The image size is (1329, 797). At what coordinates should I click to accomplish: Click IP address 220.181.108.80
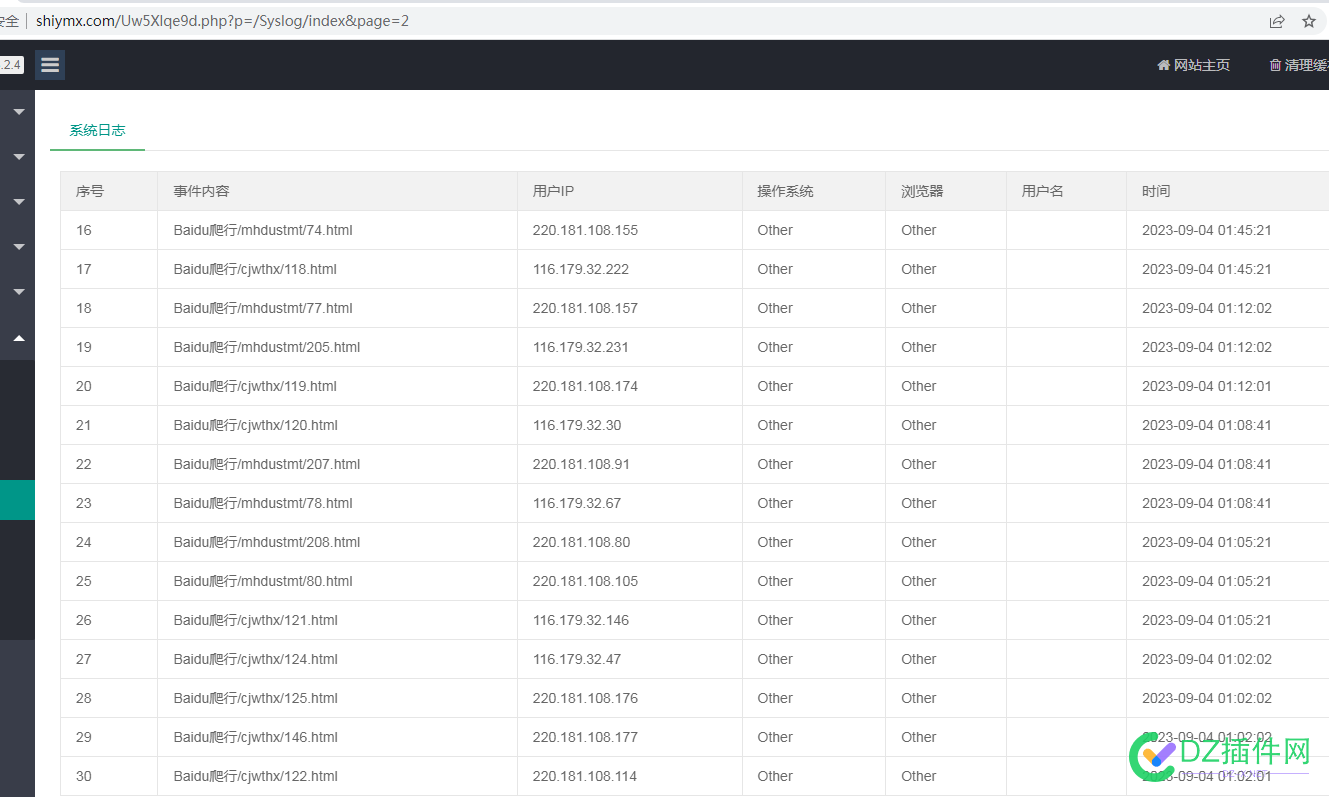tap(581, 542)
